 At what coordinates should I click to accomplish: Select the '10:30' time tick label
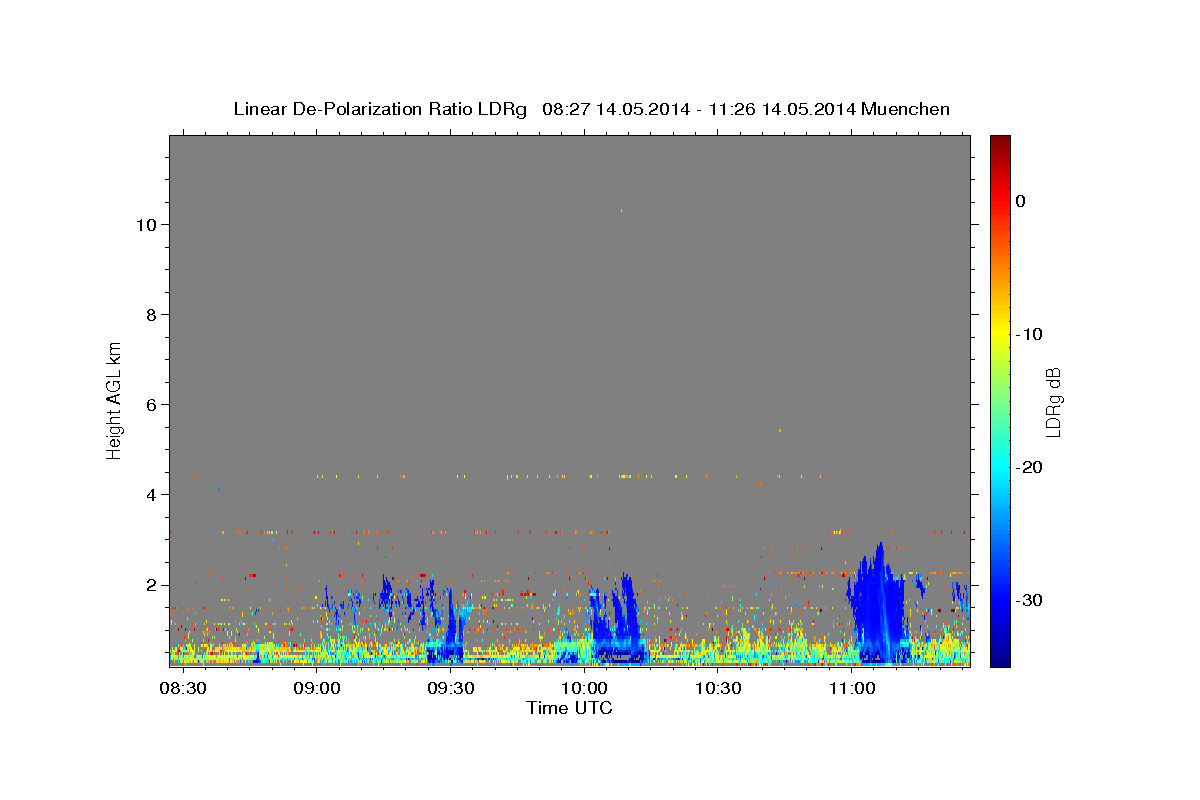click(717, 689)
